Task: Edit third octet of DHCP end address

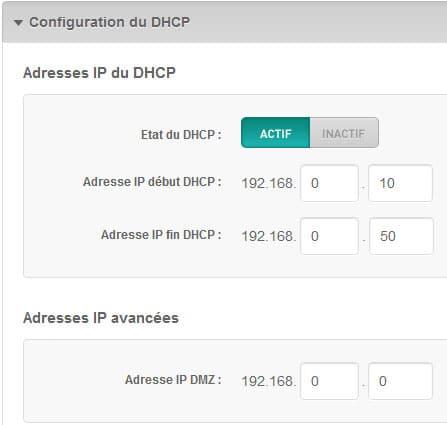Action: point(329,236)
